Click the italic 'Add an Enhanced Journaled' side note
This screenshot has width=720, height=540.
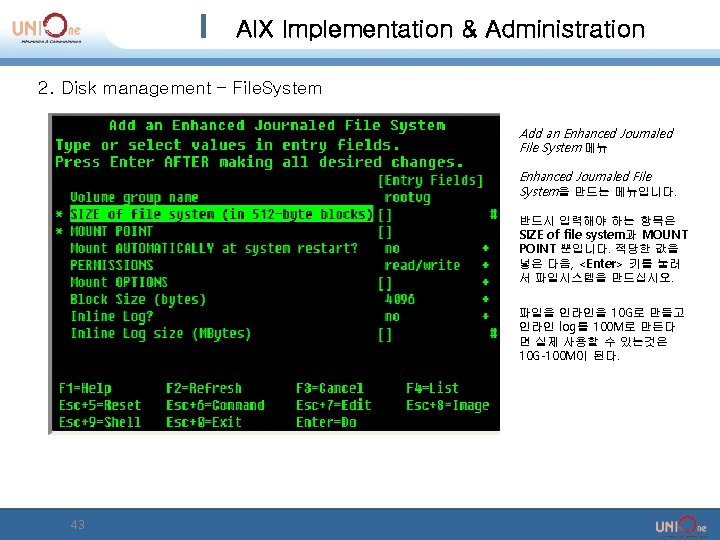(596, 134)
